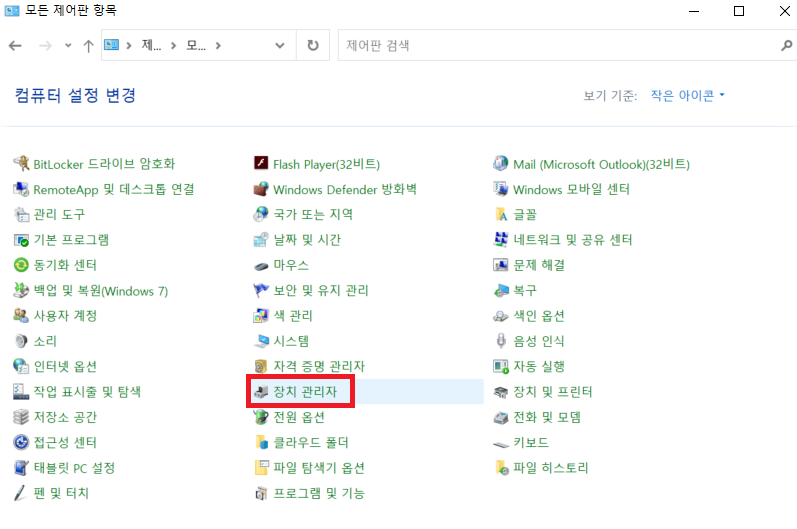Open the 자동 실행 icon
Image resolution: width=797 pixels, height=529 pixels.
(501, 366)
